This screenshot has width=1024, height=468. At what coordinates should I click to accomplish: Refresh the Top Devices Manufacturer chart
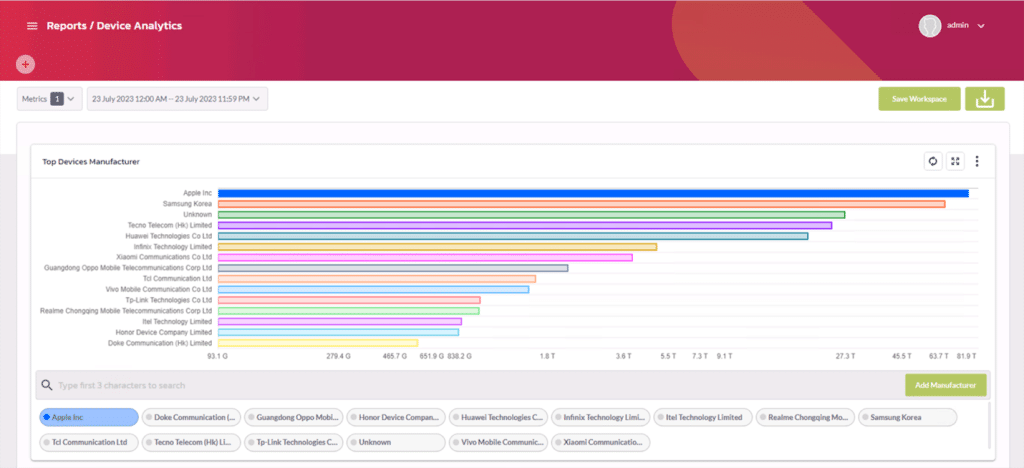tap(933, 161)
